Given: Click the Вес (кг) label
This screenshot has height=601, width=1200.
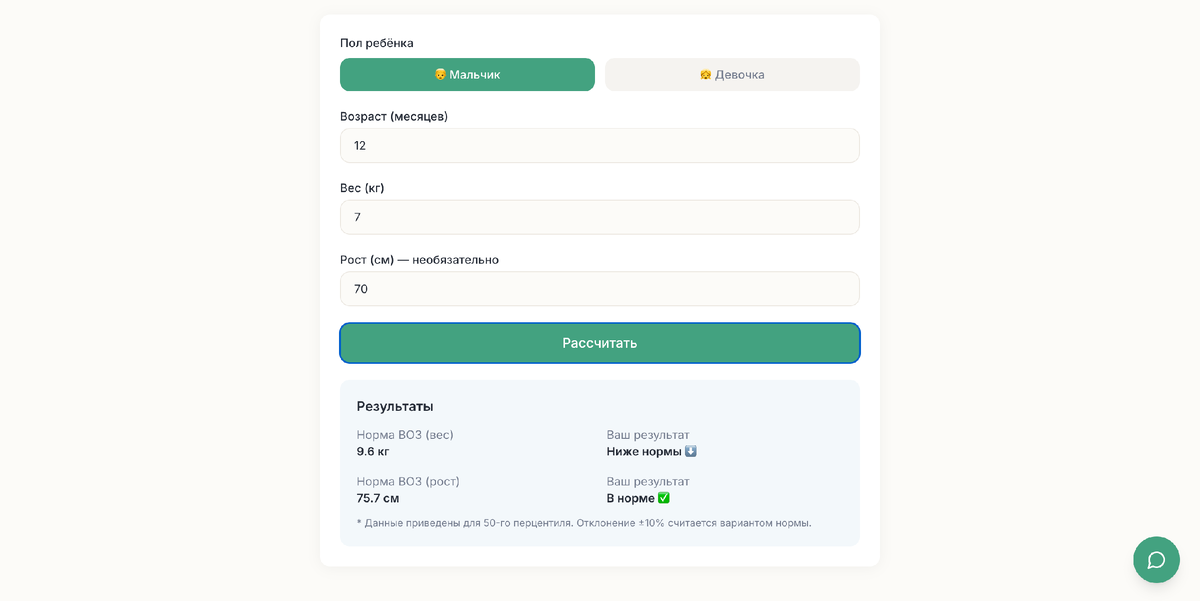Looking at the screenshot, I should point(362,188).
